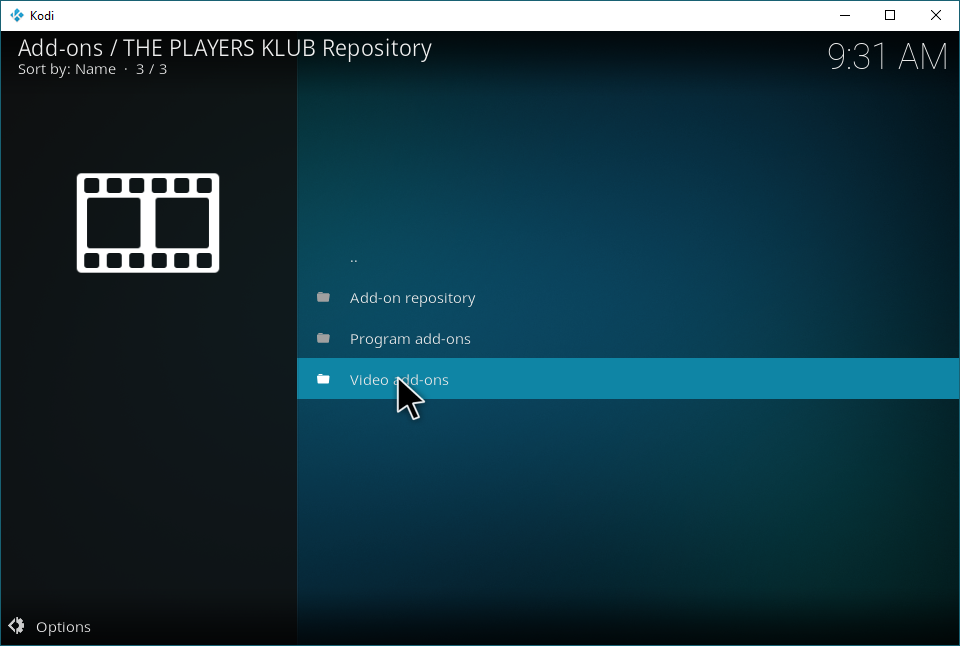
Task: Click the 9:31 AM clock display
Action: 887,57
